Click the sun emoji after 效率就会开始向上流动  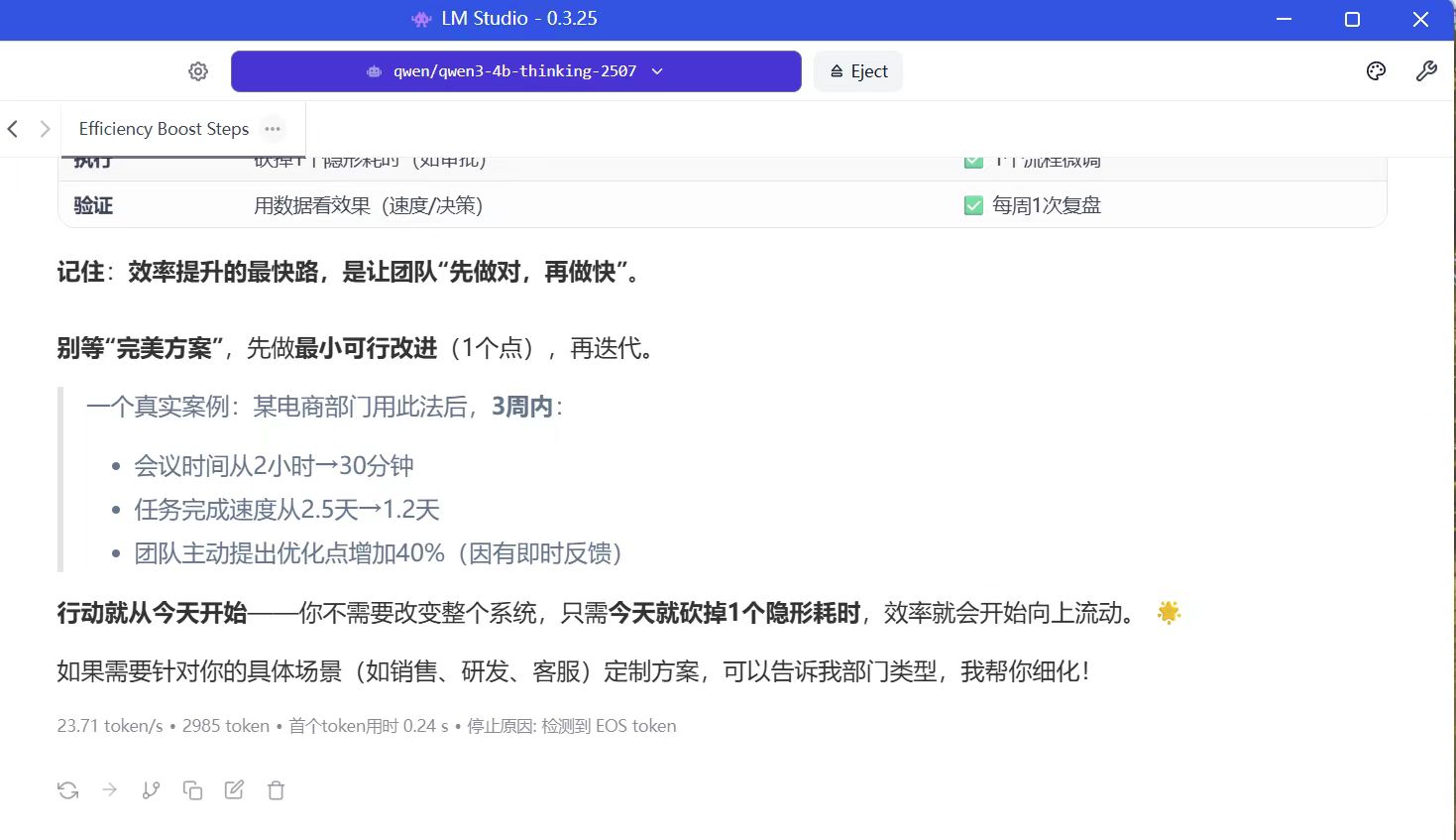tap(1169, 613)
